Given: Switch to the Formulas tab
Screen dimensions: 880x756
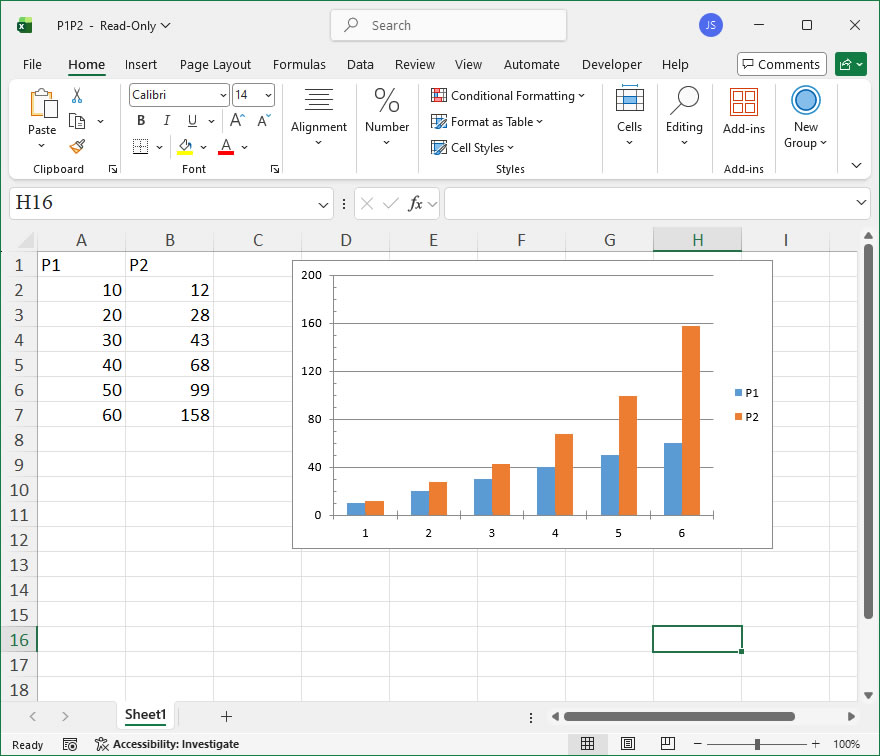Looking at the screenshot, I should pos(299,64).
